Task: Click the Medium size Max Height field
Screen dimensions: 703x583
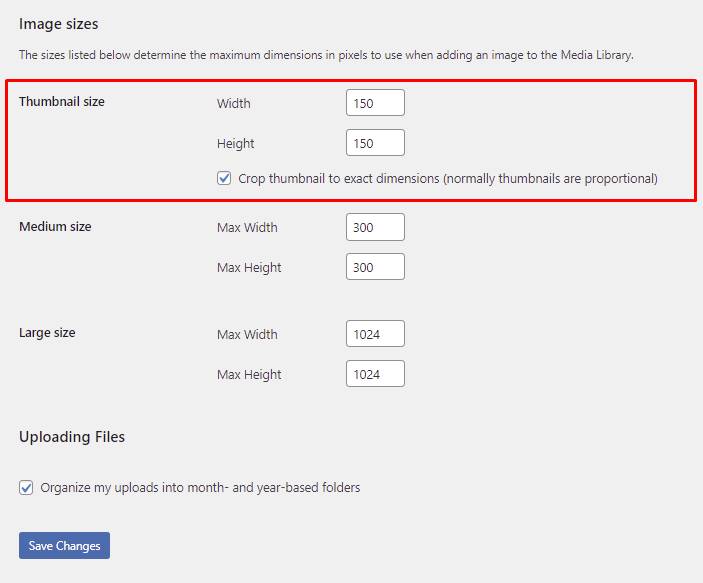Action: (x=375, y=267)
